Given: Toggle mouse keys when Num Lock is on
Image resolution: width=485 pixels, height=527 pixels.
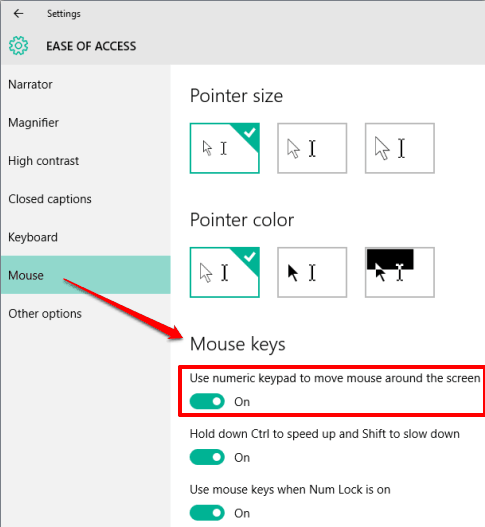Looking at the screenshot, I should point(207,513).
